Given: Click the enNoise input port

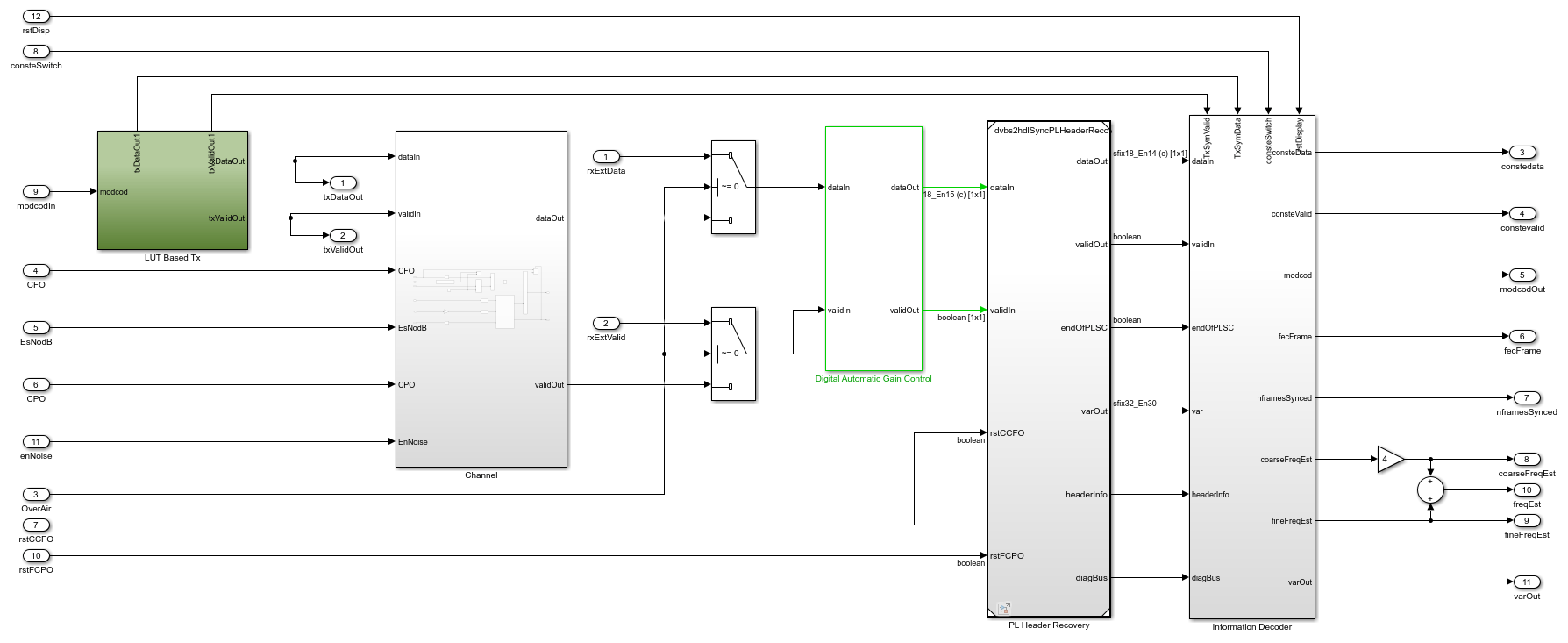Looking at the screenshot, I should (36, 442).
